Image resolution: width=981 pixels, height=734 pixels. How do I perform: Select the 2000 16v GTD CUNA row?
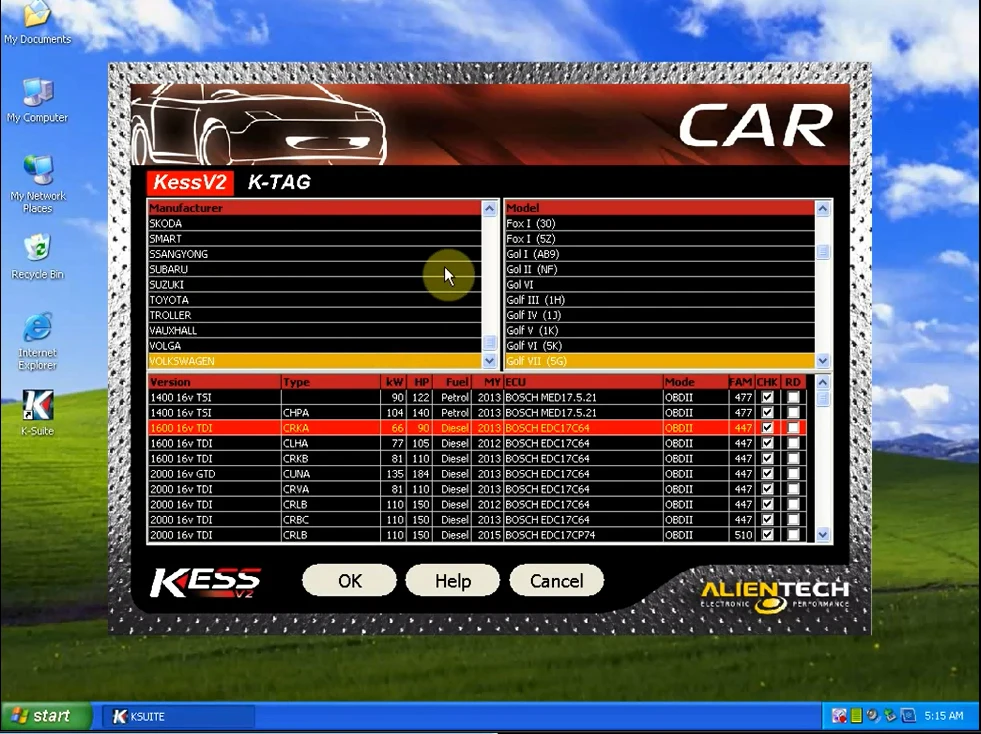click(x=477, y=474)
